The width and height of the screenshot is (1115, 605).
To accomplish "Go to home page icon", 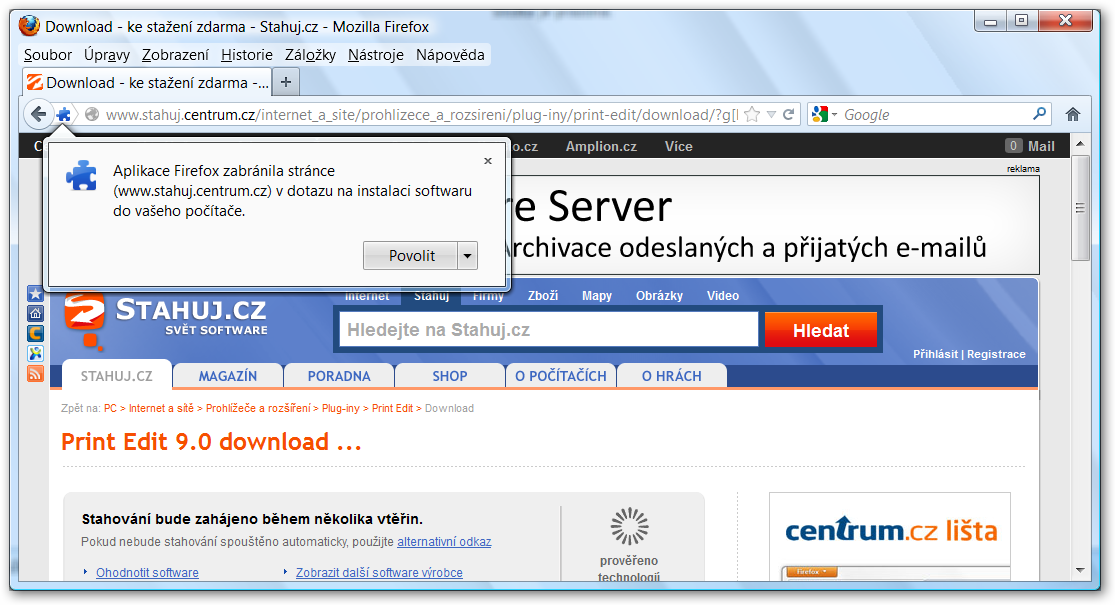I will [x=1072, y=114].
